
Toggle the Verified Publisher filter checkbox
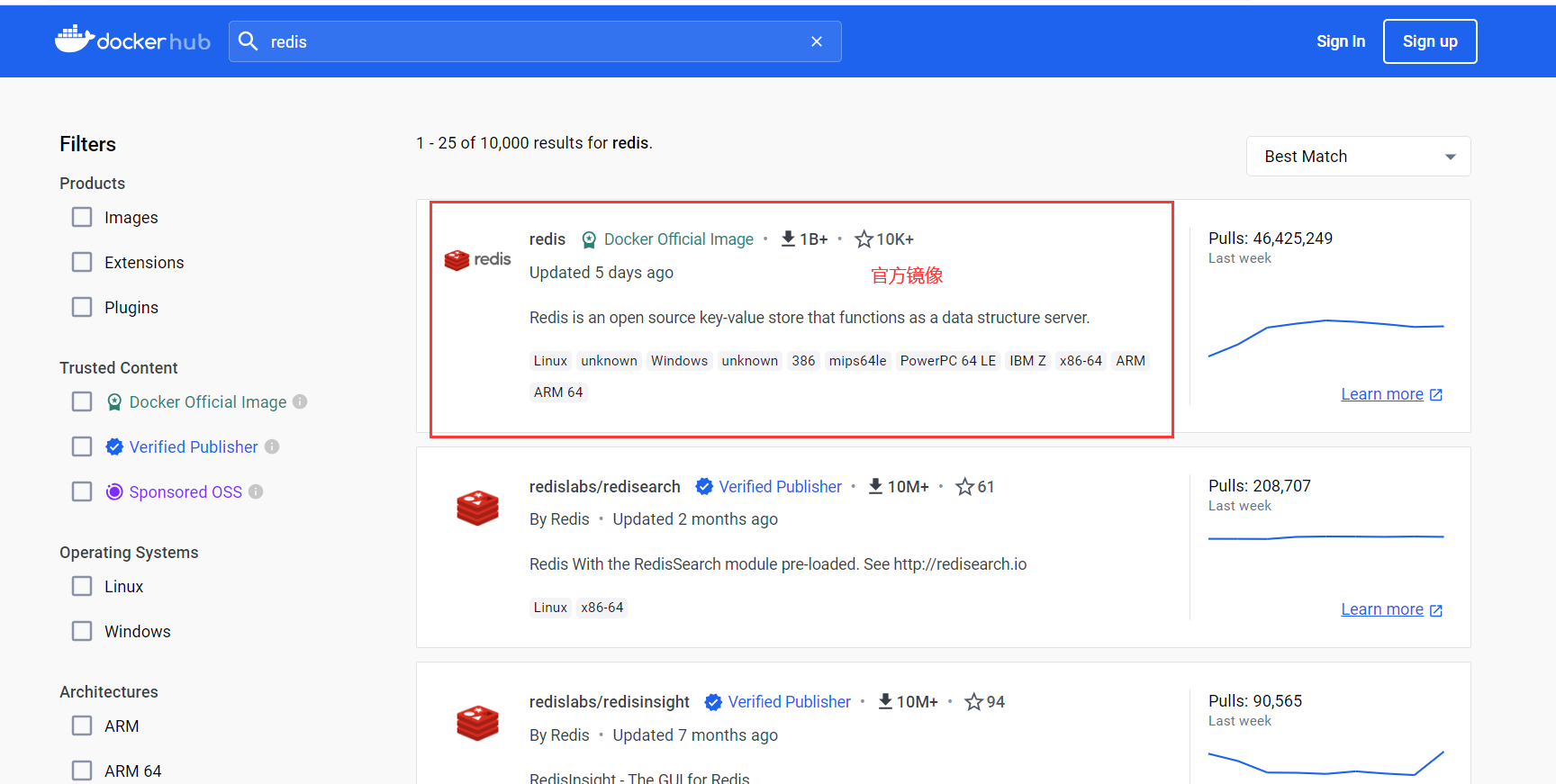coord(82,446)
